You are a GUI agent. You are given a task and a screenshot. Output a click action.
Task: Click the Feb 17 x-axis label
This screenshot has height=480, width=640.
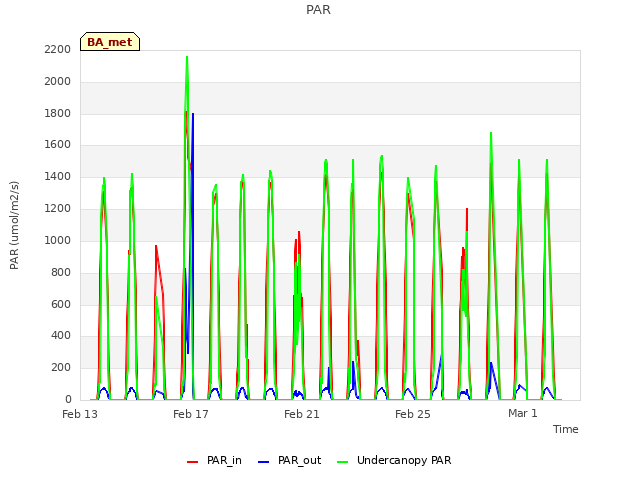click(x=191, y=414)
